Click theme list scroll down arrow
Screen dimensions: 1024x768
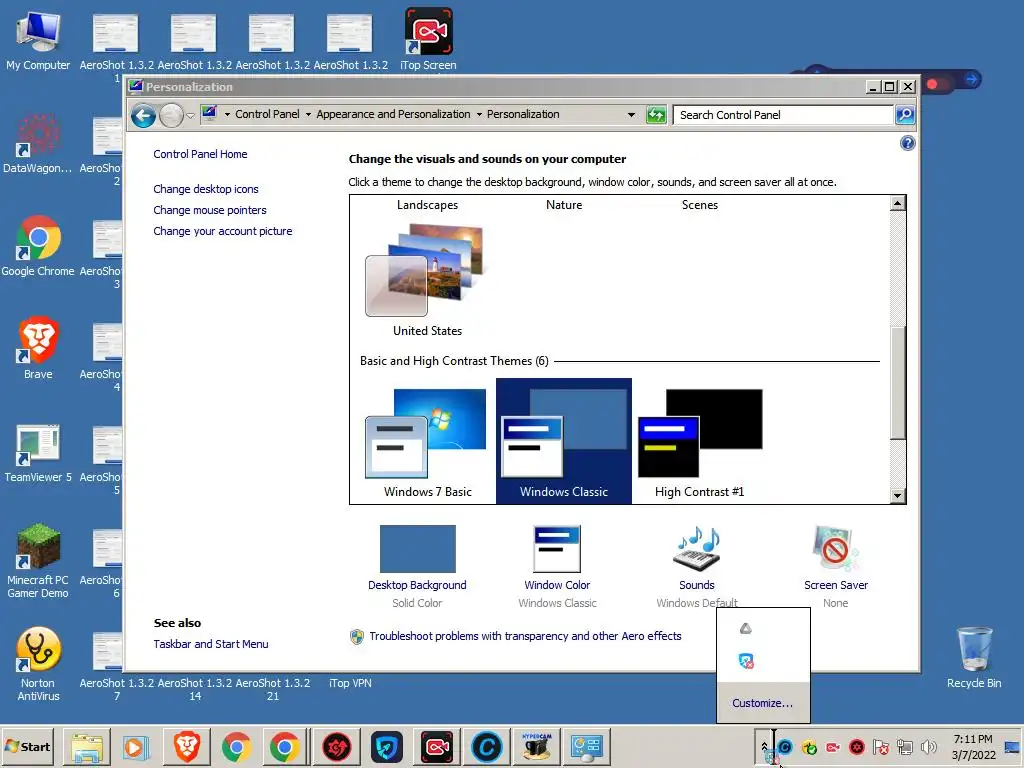tap(897, 496)
